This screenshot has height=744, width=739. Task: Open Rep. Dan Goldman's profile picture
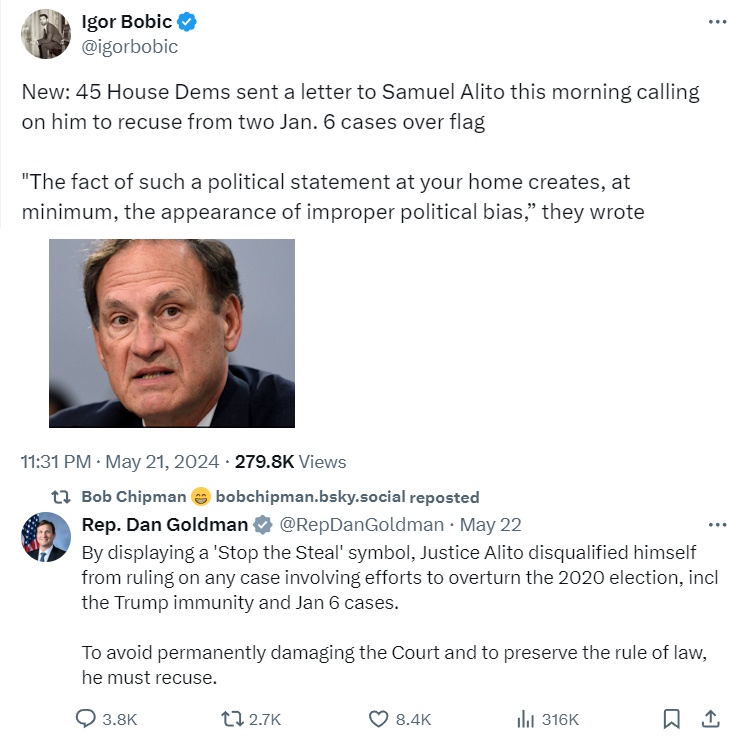pyautogui.click(x=46, y=537)
